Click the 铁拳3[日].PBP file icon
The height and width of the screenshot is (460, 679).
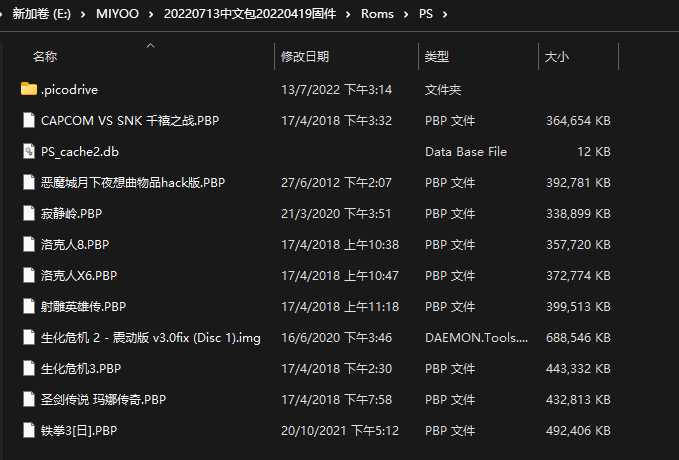pyautogui.click(x=28, y=430)
